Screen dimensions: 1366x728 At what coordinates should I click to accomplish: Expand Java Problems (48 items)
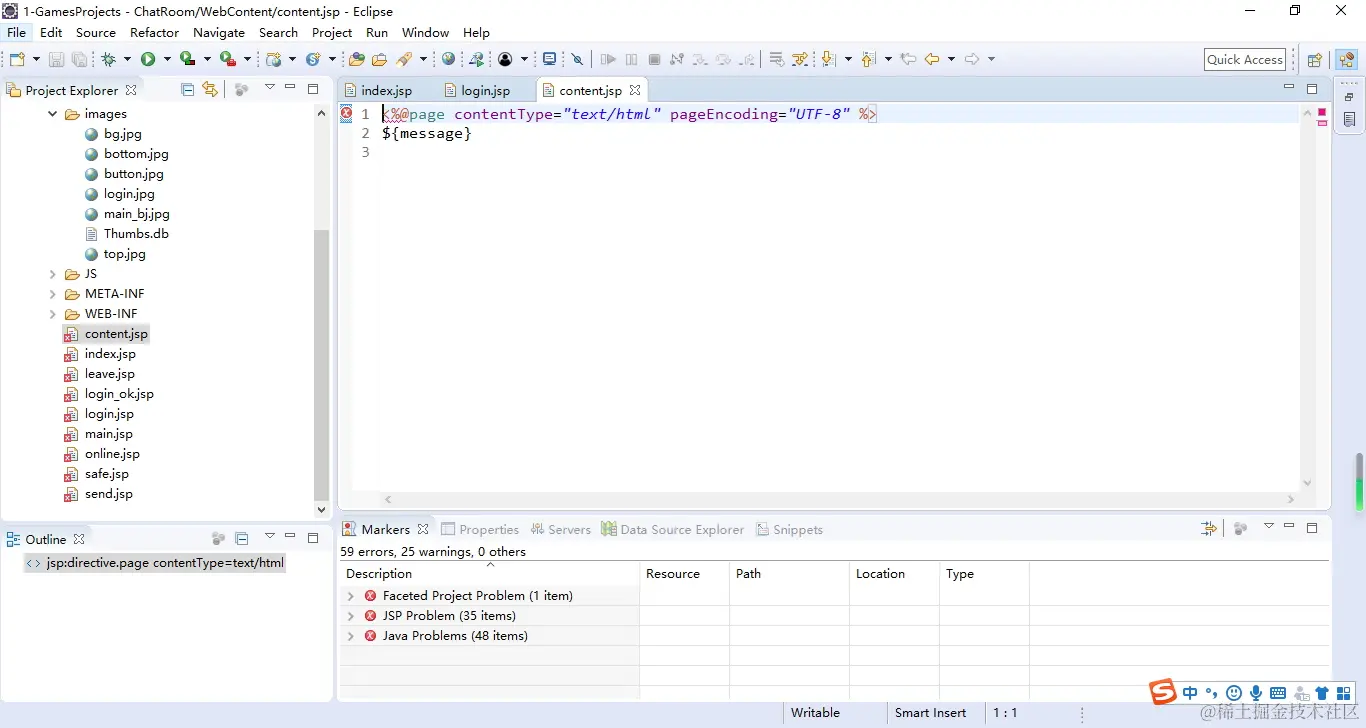pyautogui.click(x=350, y=636)
